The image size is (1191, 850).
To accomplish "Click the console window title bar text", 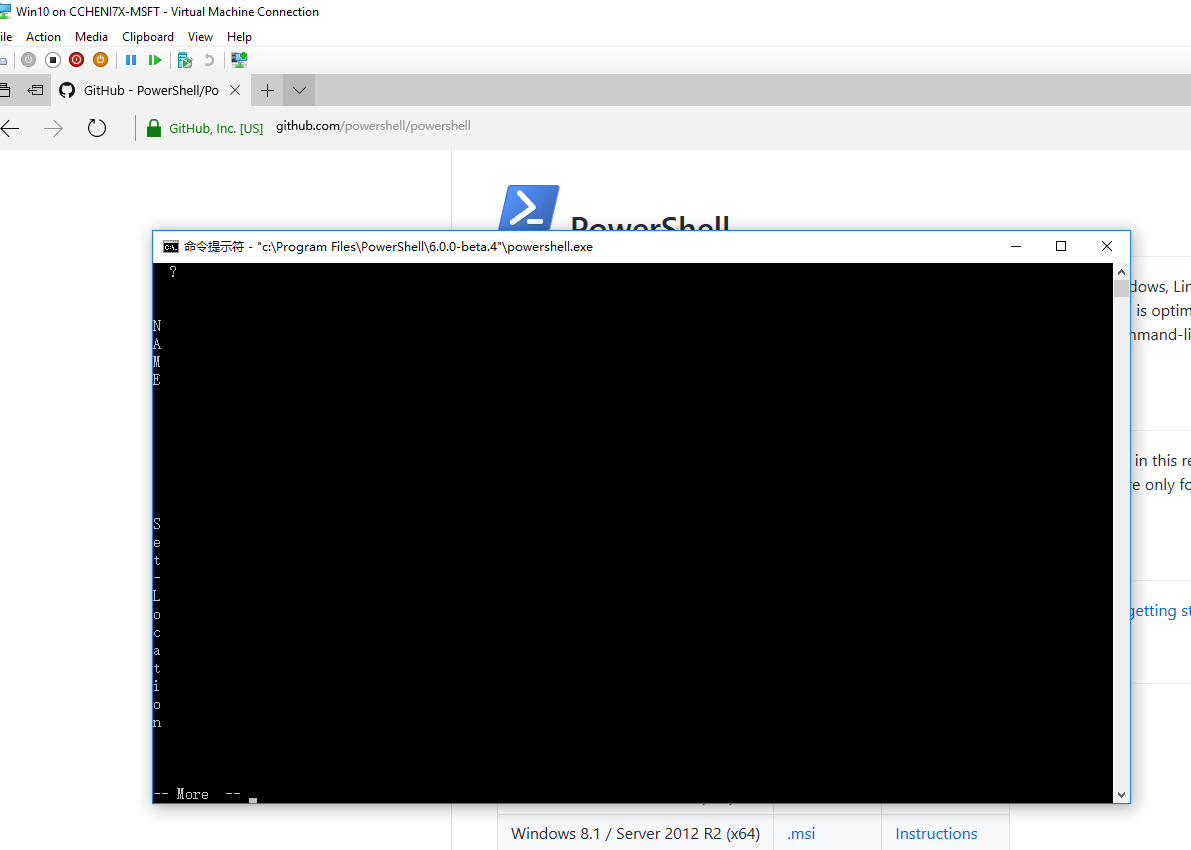I will pos(388,247).
